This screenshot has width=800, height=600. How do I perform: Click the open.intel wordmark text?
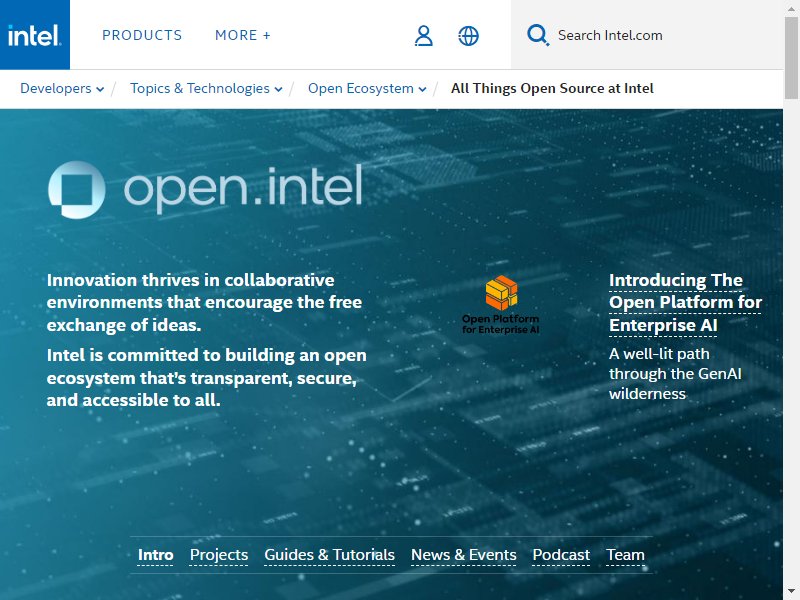click(243, 188)
